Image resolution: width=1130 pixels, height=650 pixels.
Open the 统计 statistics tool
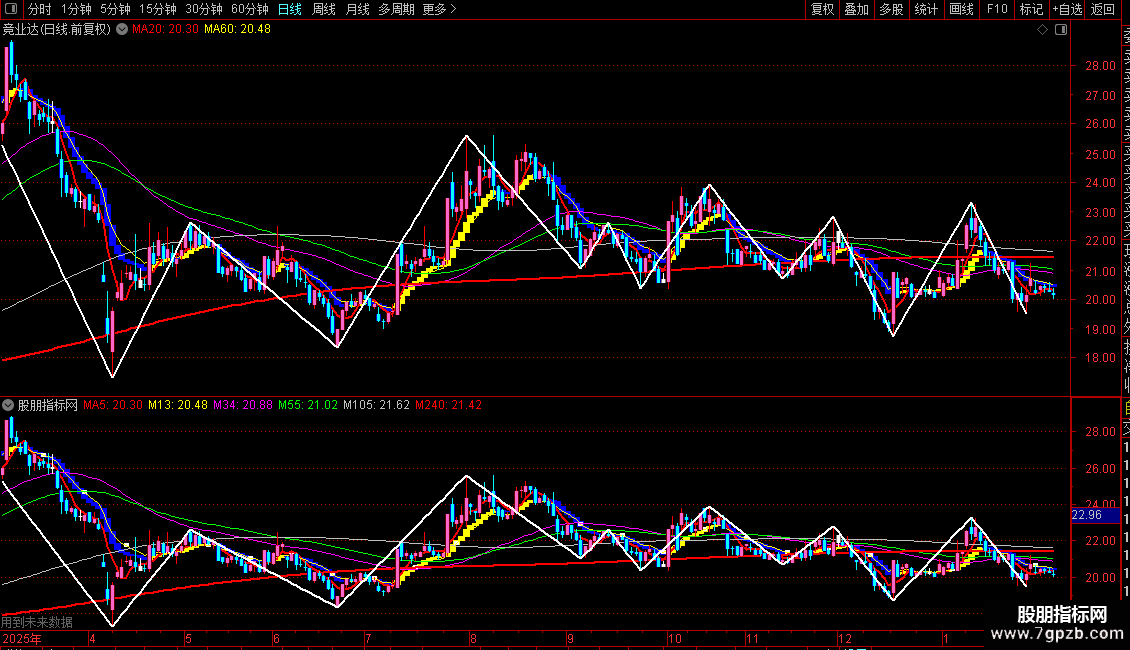(926, 9)
